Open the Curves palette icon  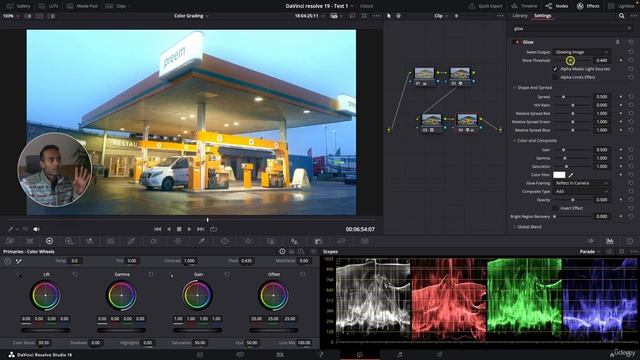point(131,241)
